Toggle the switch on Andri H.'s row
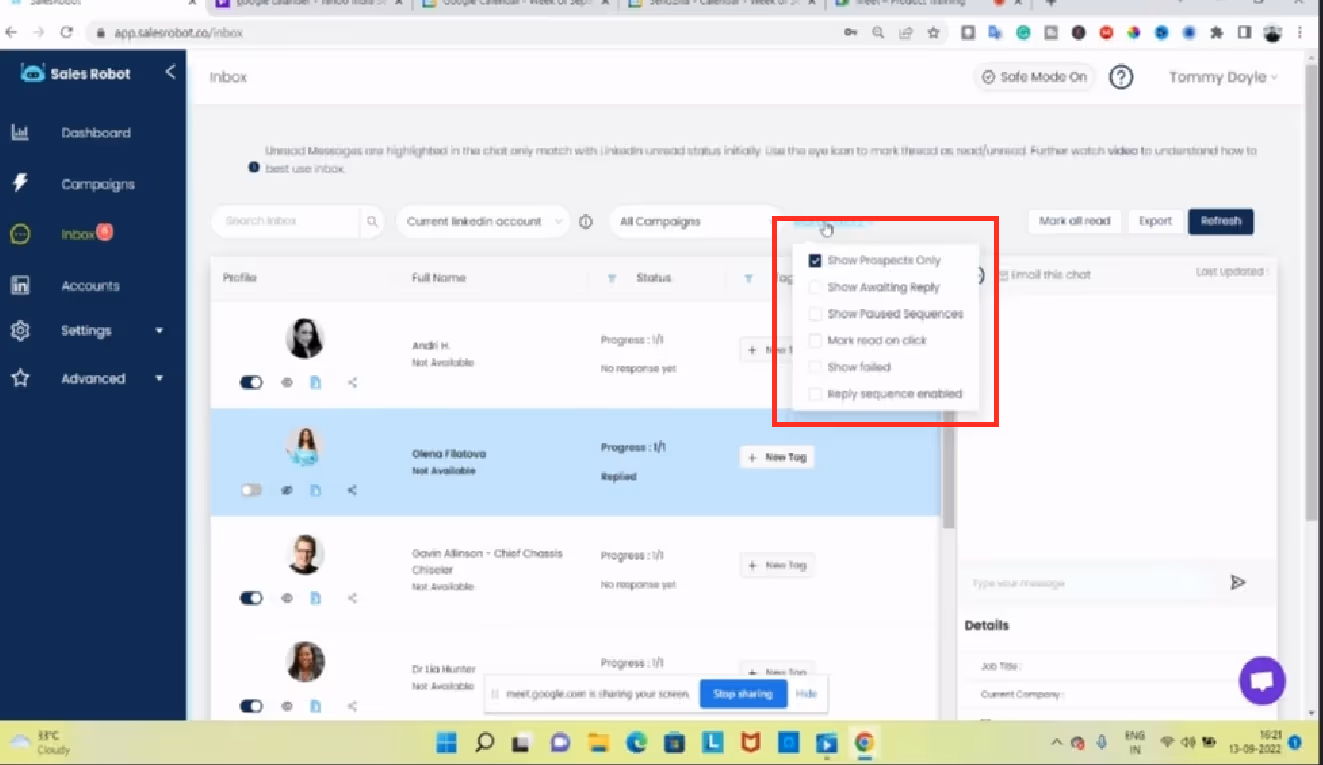The image size is (1323, 765). [249, 382]
